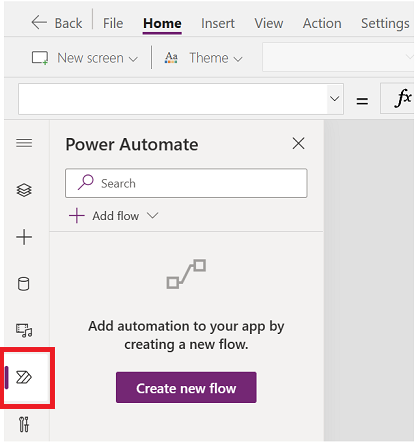Open the Settings tab

click(385, 23)
